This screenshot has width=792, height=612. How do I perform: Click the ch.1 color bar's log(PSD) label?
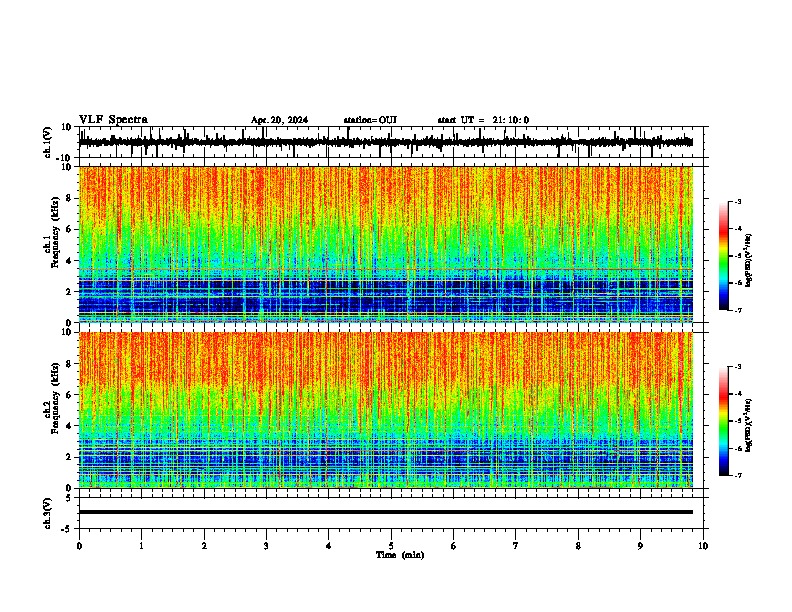[x=749, y=260]
